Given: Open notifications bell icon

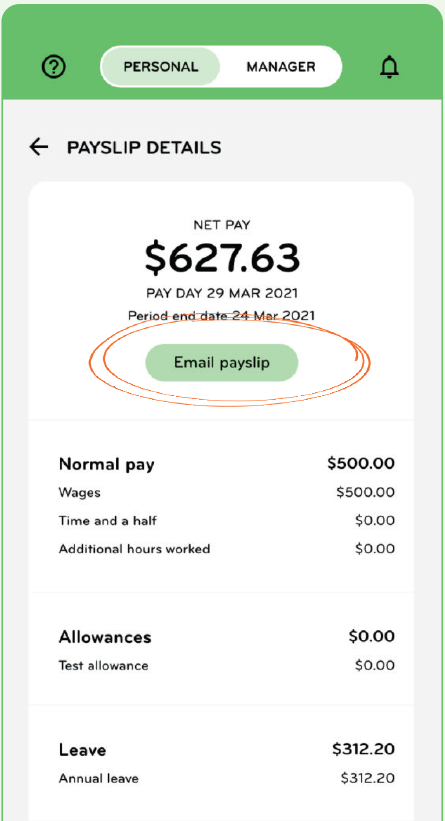Looking at the screenshot, I should tap(389, 67).
